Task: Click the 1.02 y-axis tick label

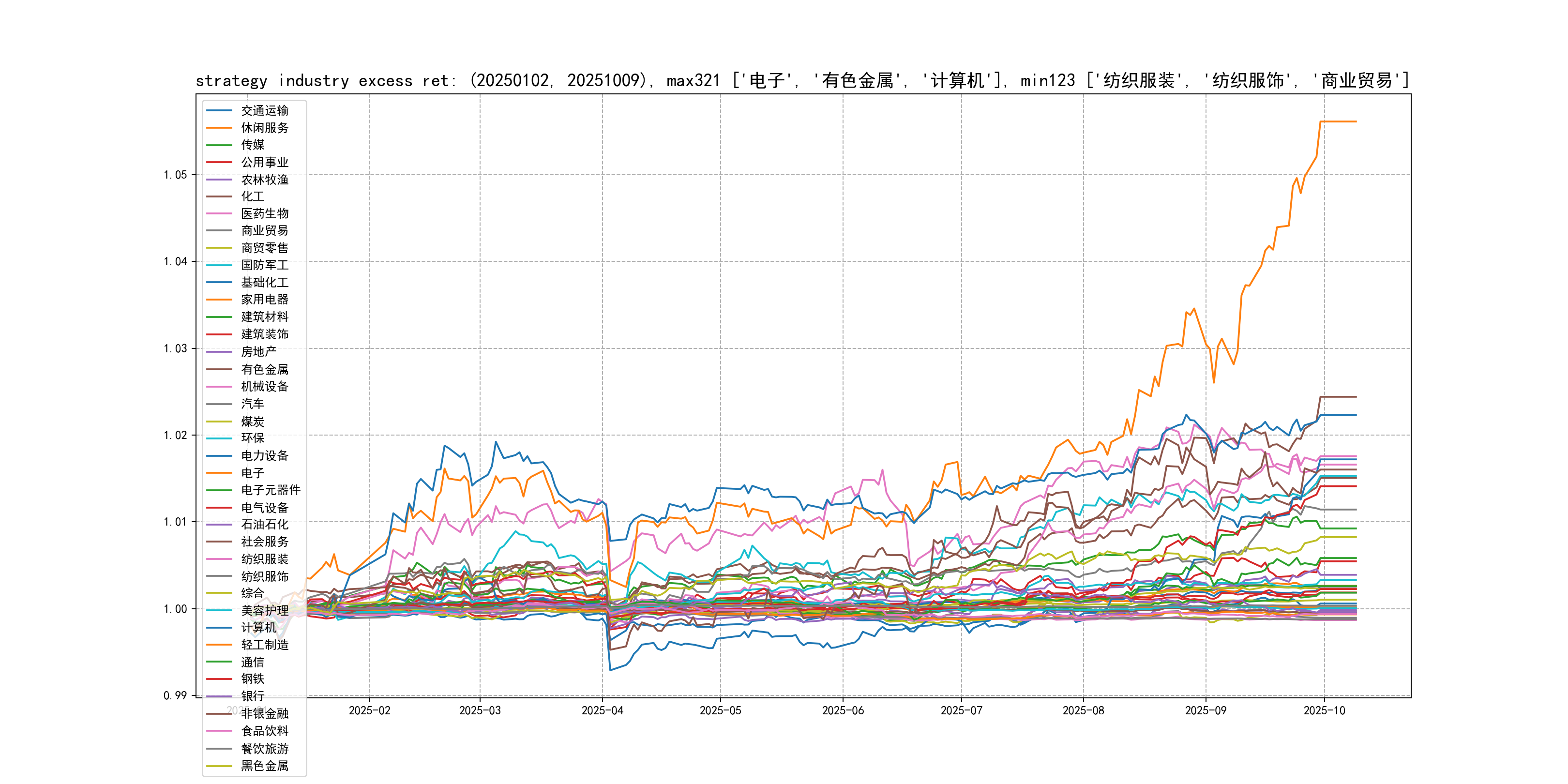Action: point(175,435)
